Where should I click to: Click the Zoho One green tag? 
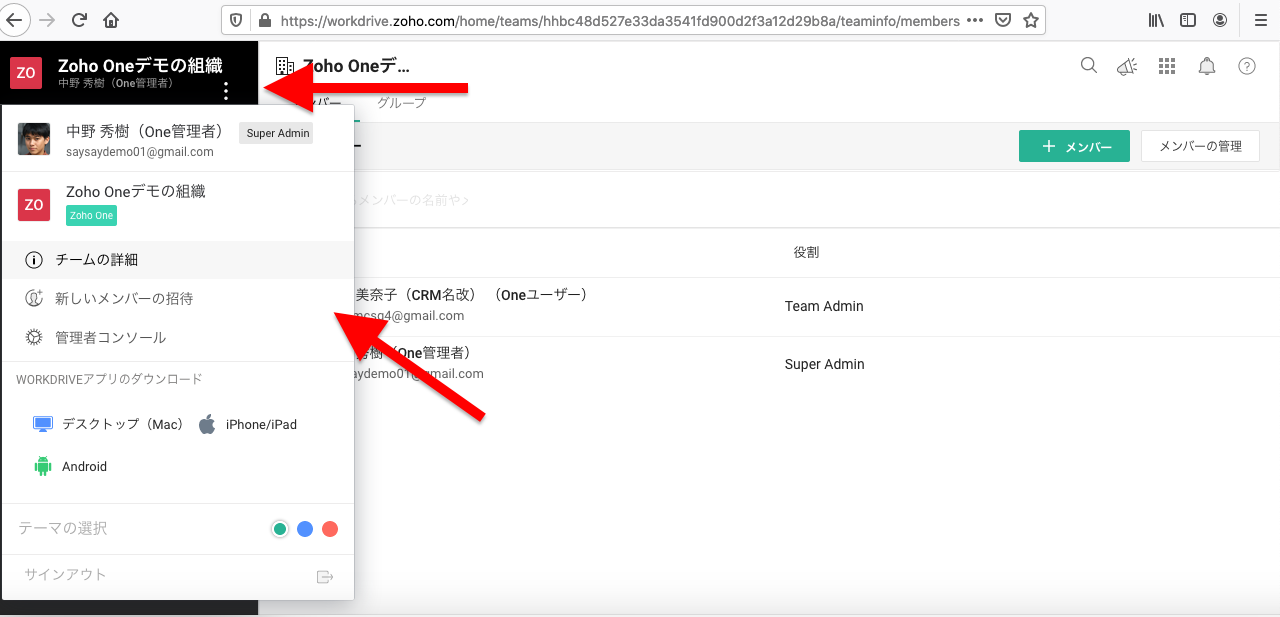tap(91, 215)
